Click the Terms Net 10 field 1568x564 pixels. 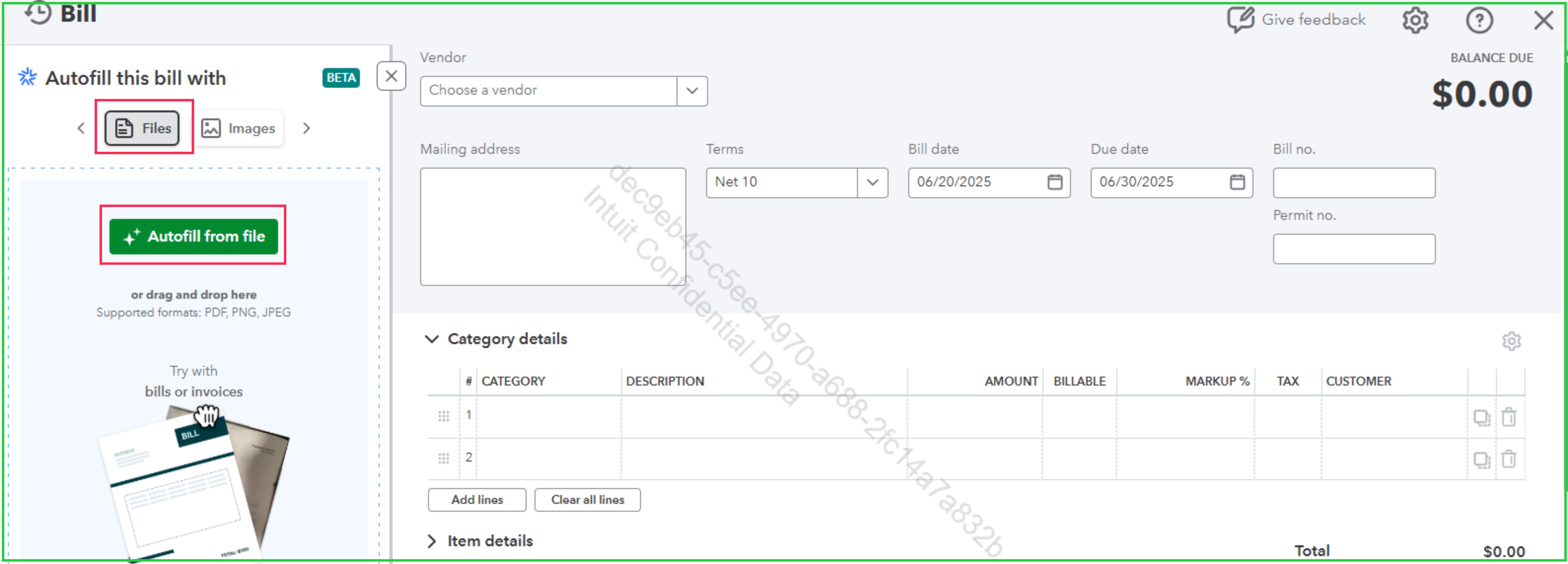coord(782,182)
